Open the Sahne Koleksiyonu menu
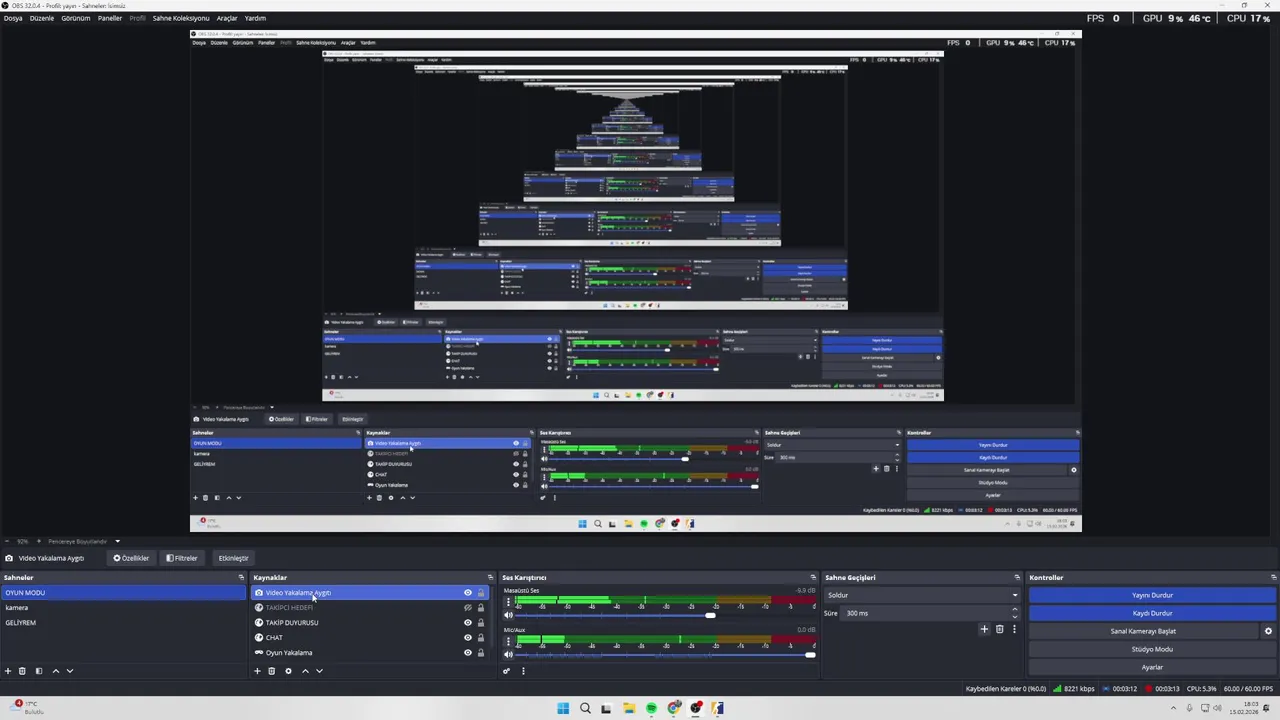1280x720 pixels. (x=181, y=18)
